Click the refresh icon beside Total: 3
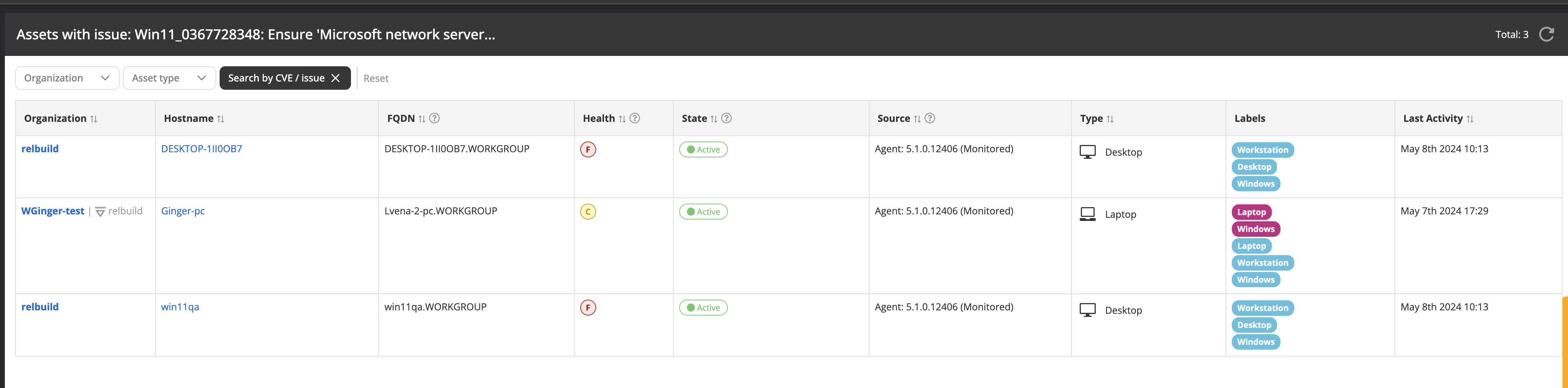Viewport: 1568px width, 388px height. click(1547, 34)
